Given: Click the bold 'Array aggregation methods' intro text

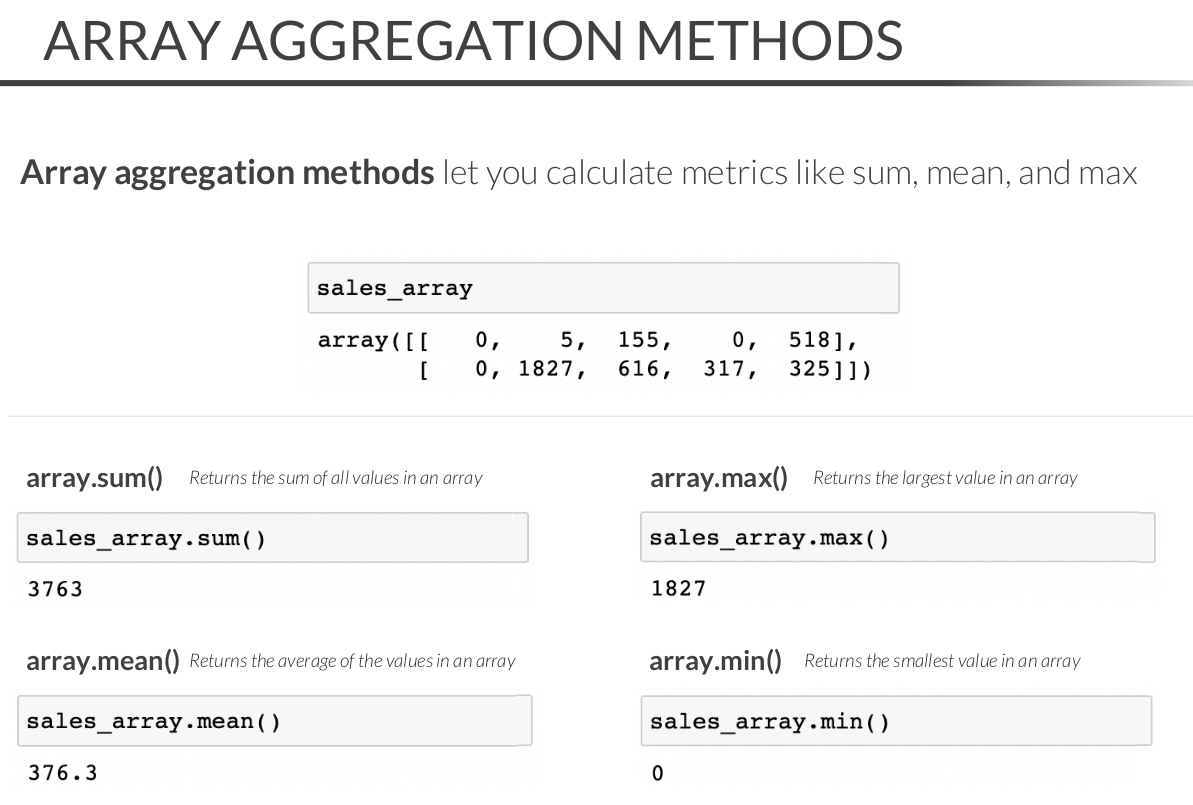Looking at the screenshot, I should tap(227, 173).
